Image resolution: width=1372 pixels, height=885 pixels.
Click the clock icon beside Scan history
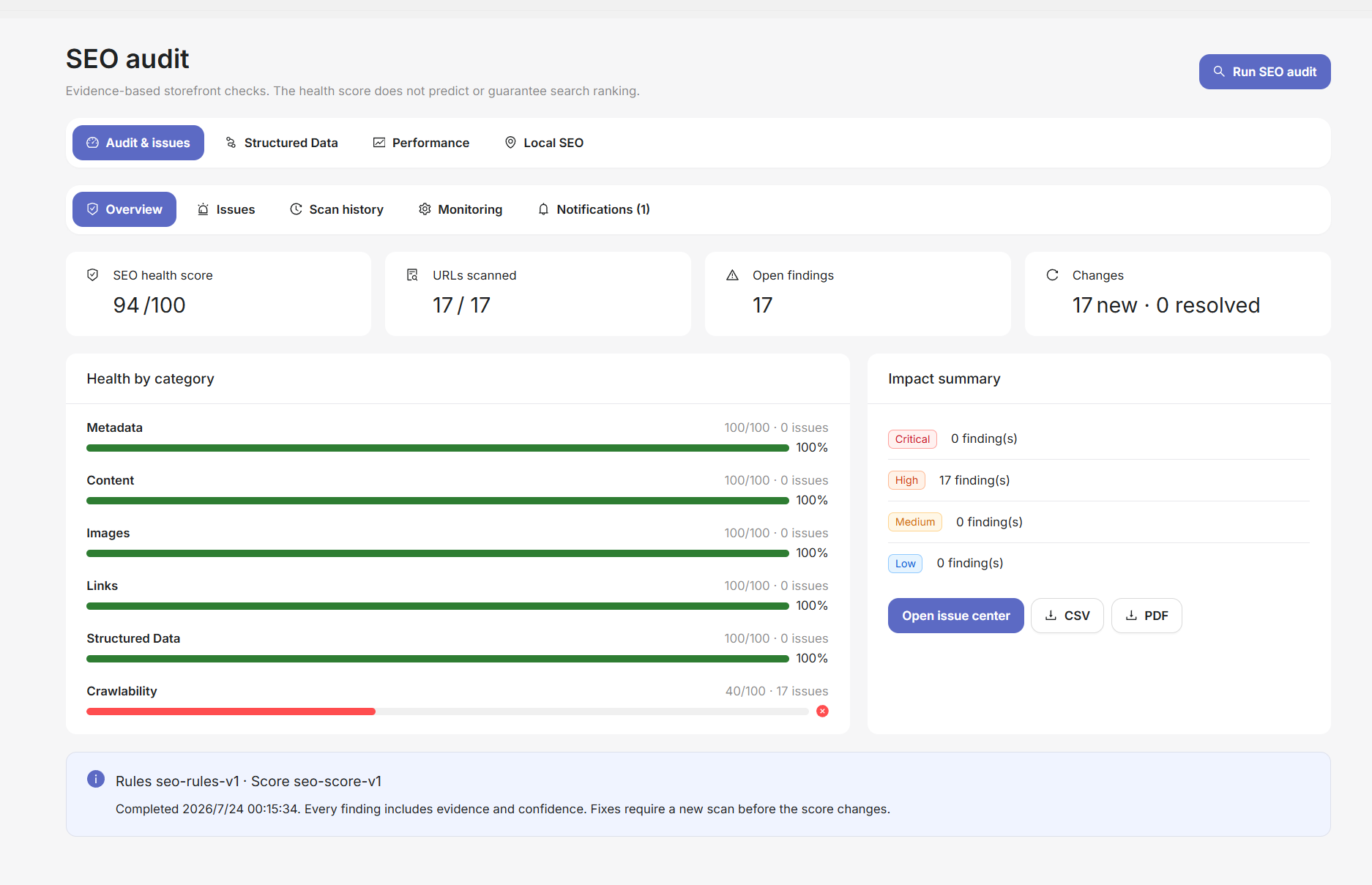click(297, 209)
